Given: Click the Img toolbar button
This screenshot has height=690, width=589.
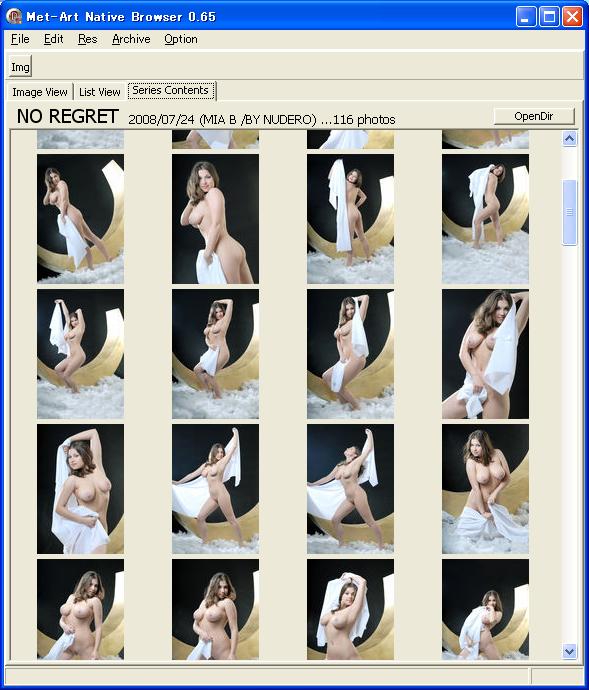Looking at the screenshot, I should click(x=20, y=67).
